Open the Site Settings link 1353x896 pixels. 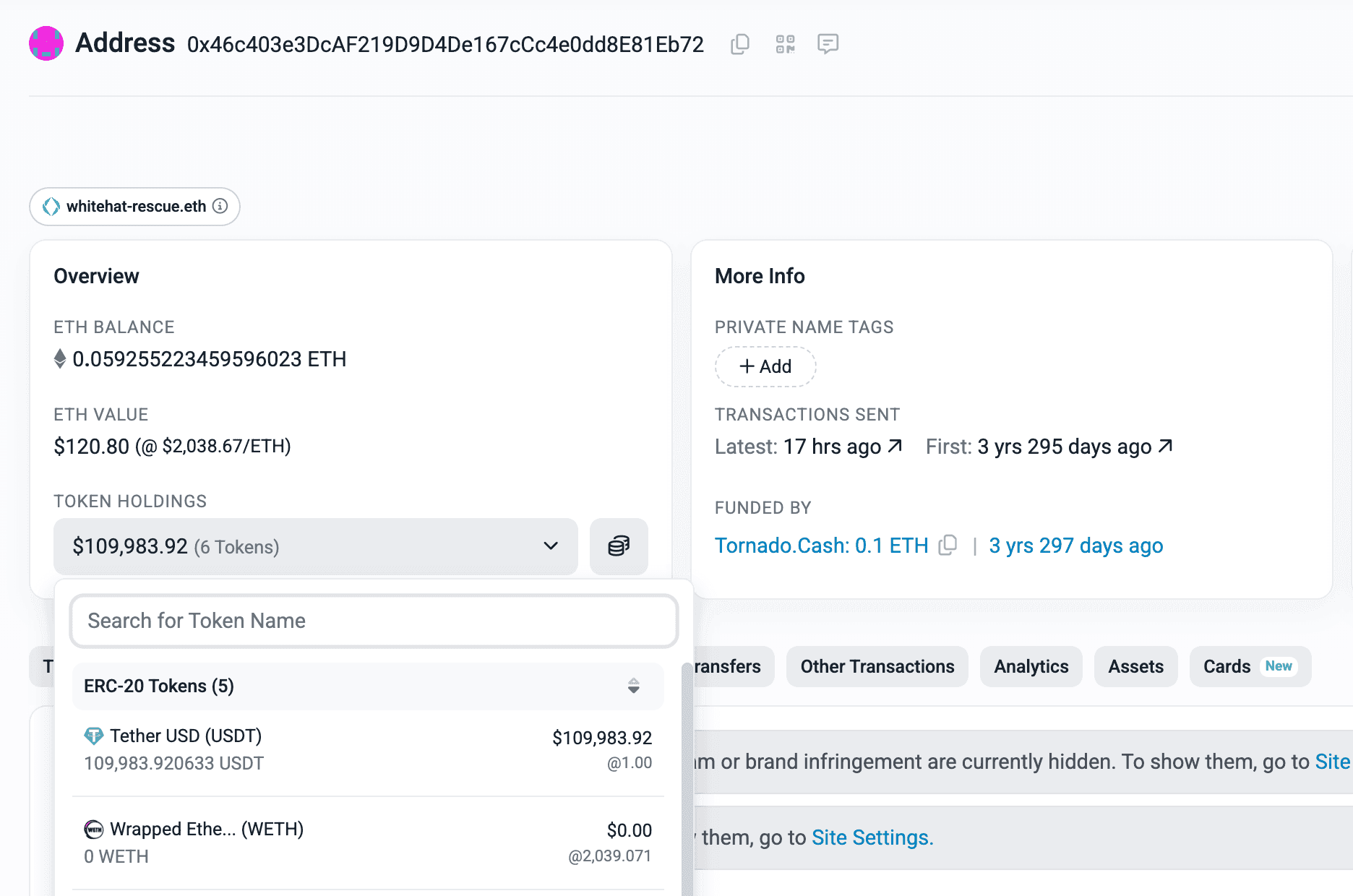[x=872, y=837]
